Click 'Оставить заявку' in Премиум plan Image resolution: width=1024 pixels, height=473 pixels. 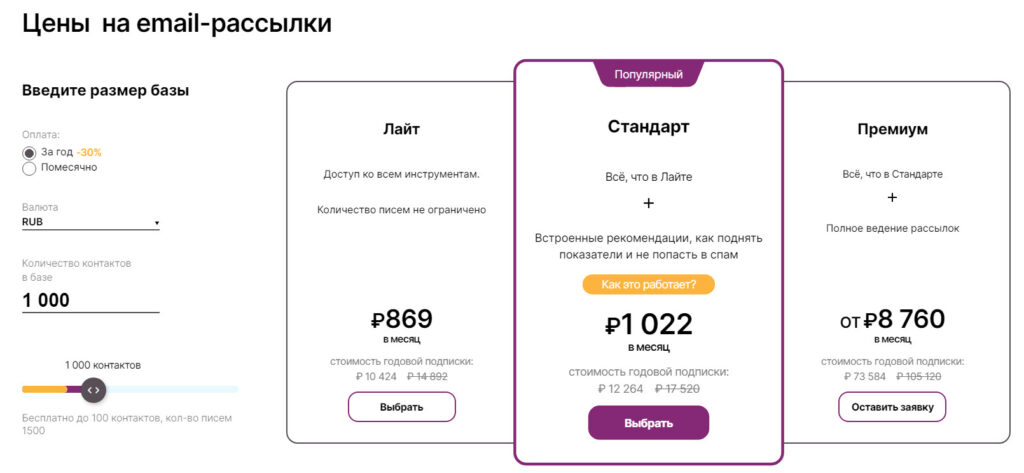[892, 407]
